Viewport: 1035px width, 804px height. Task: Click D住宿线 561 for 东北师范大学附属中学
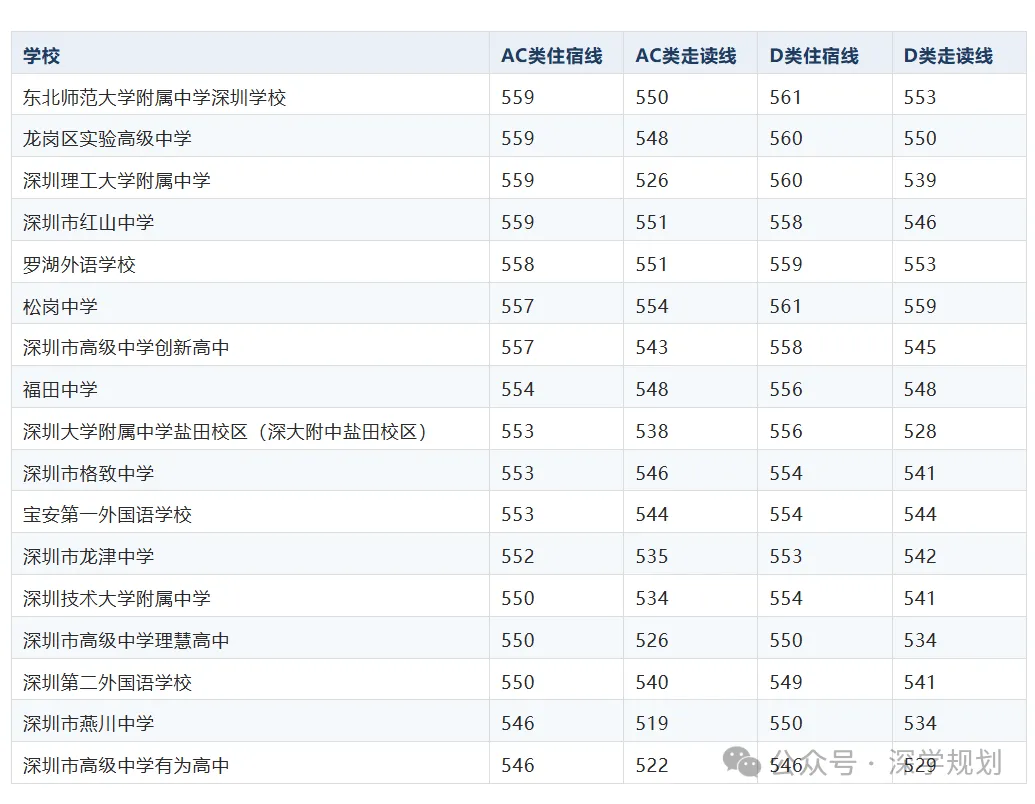pos(785,98)
